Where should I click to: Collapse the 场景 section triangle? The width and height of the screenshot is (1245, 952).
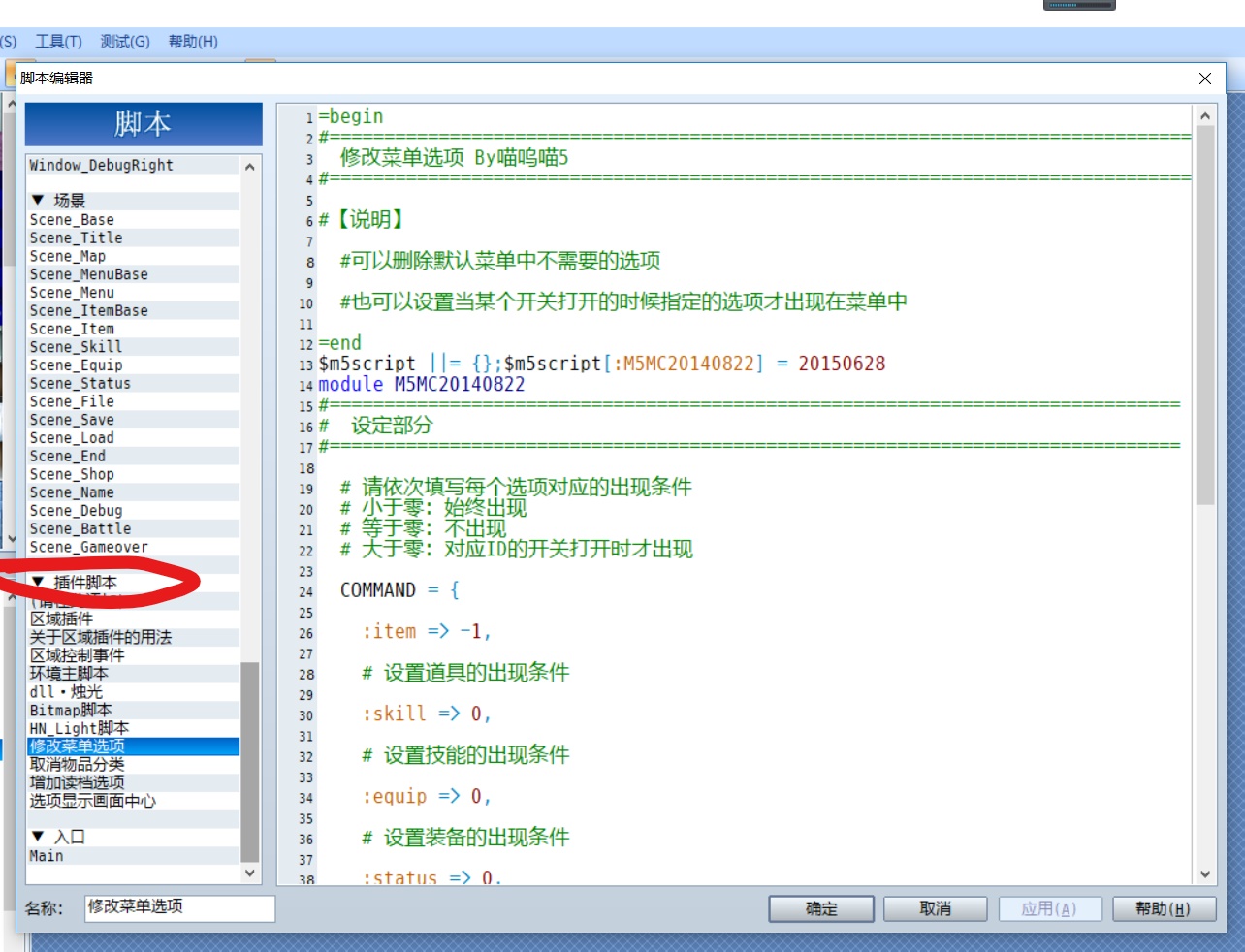[38, 200]
